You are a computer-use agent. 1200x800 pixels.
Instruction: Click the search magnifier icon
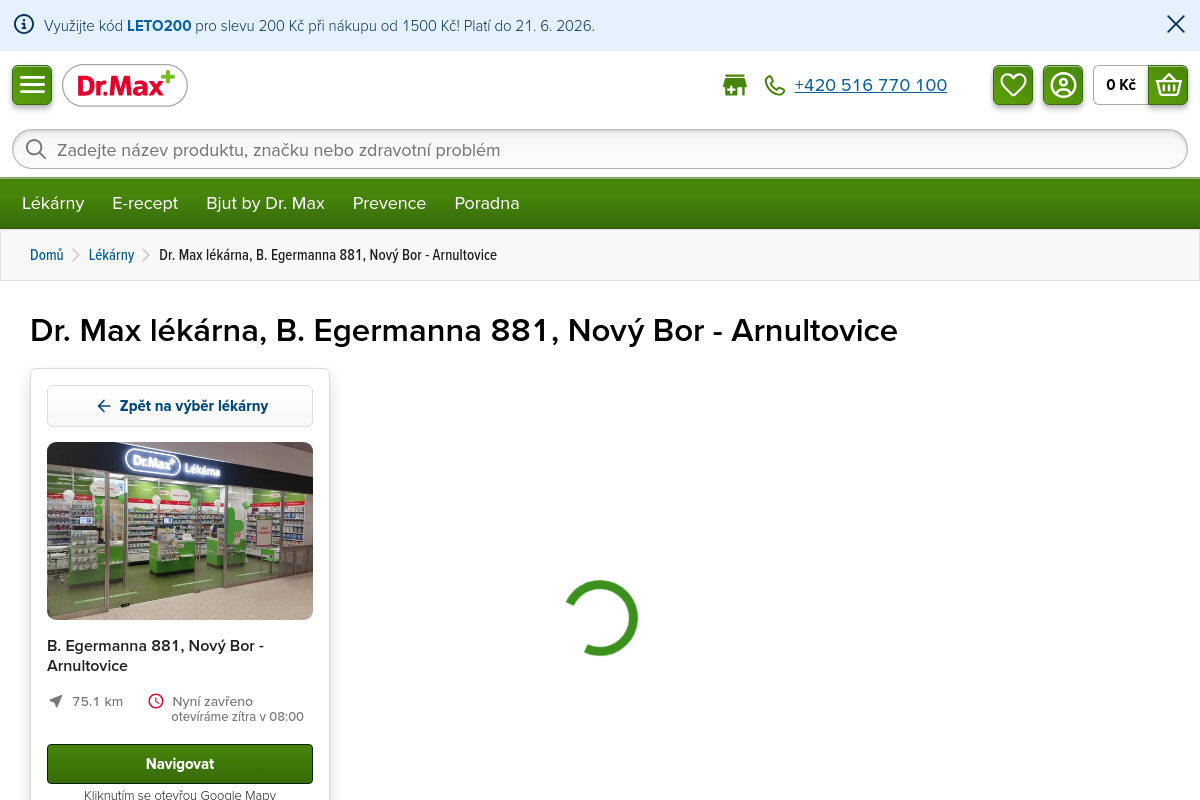pos(36,150)
